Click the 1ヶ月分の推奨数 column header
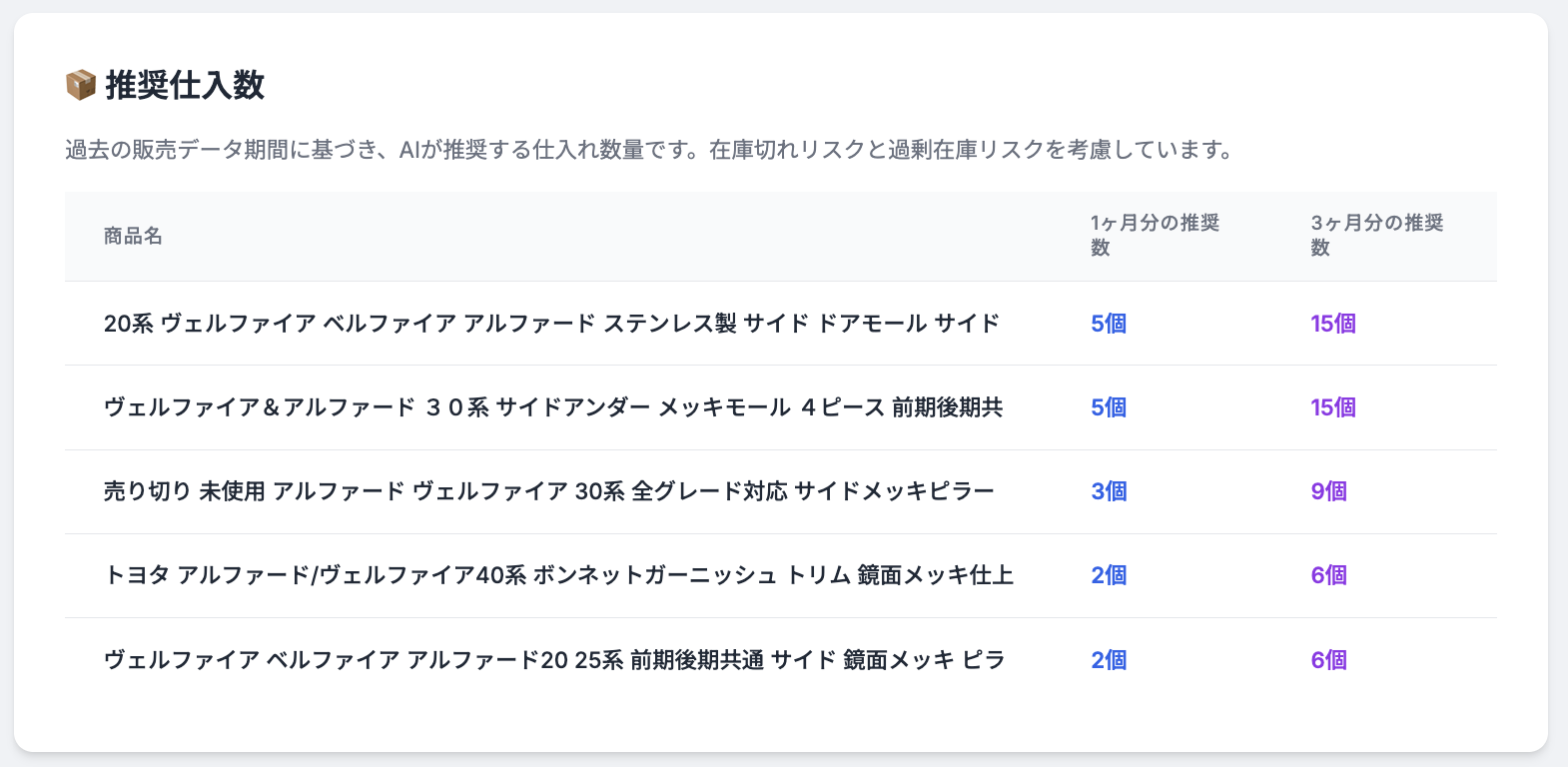 point(1155,236)
